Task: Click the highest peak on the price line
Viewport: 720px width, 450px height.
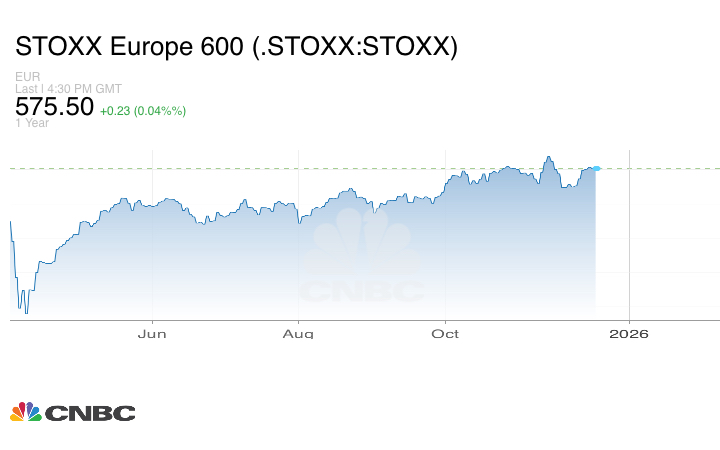Action: (548, 157)
